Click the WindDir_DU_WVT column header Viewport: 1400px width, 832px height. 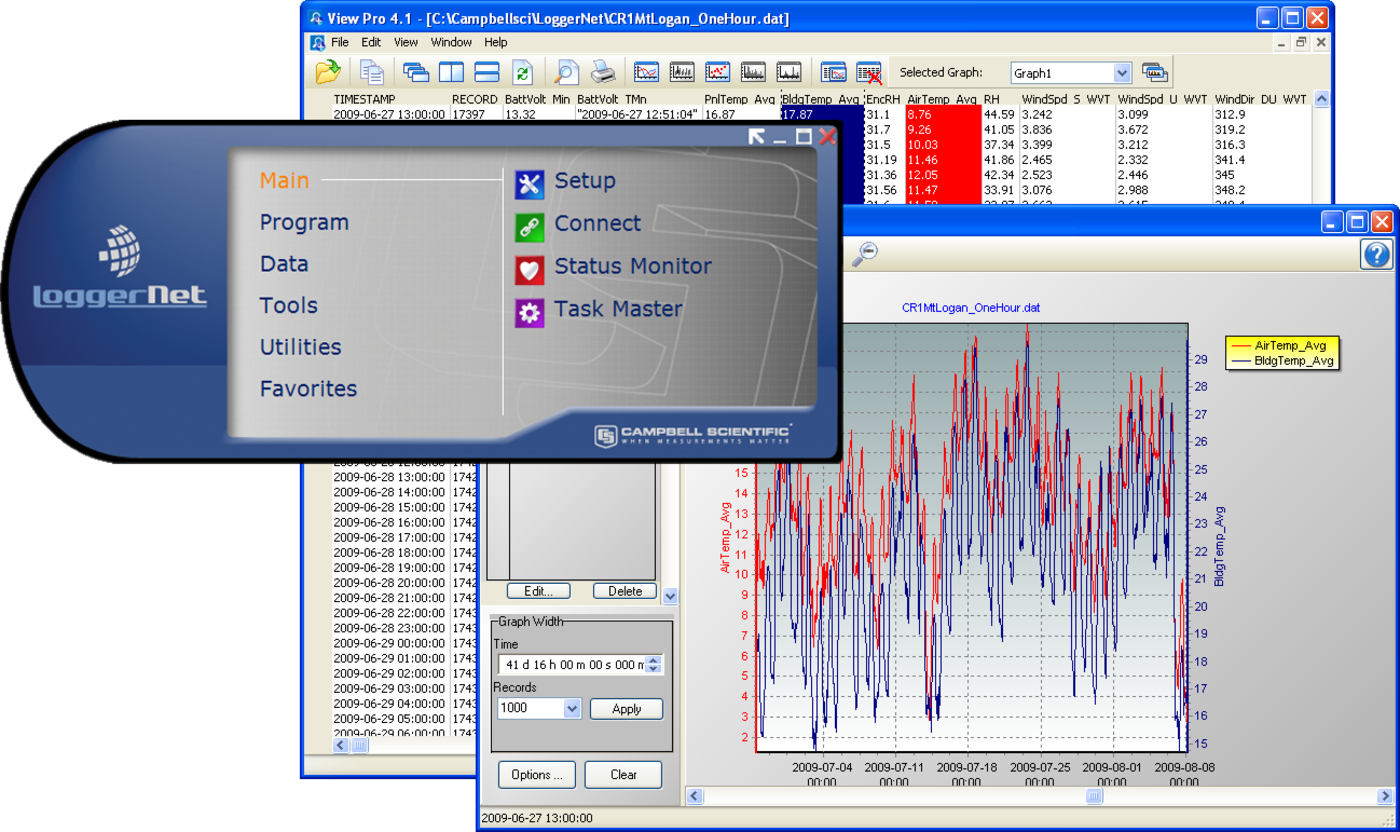pyautogui.click(x=1260, y=100)
